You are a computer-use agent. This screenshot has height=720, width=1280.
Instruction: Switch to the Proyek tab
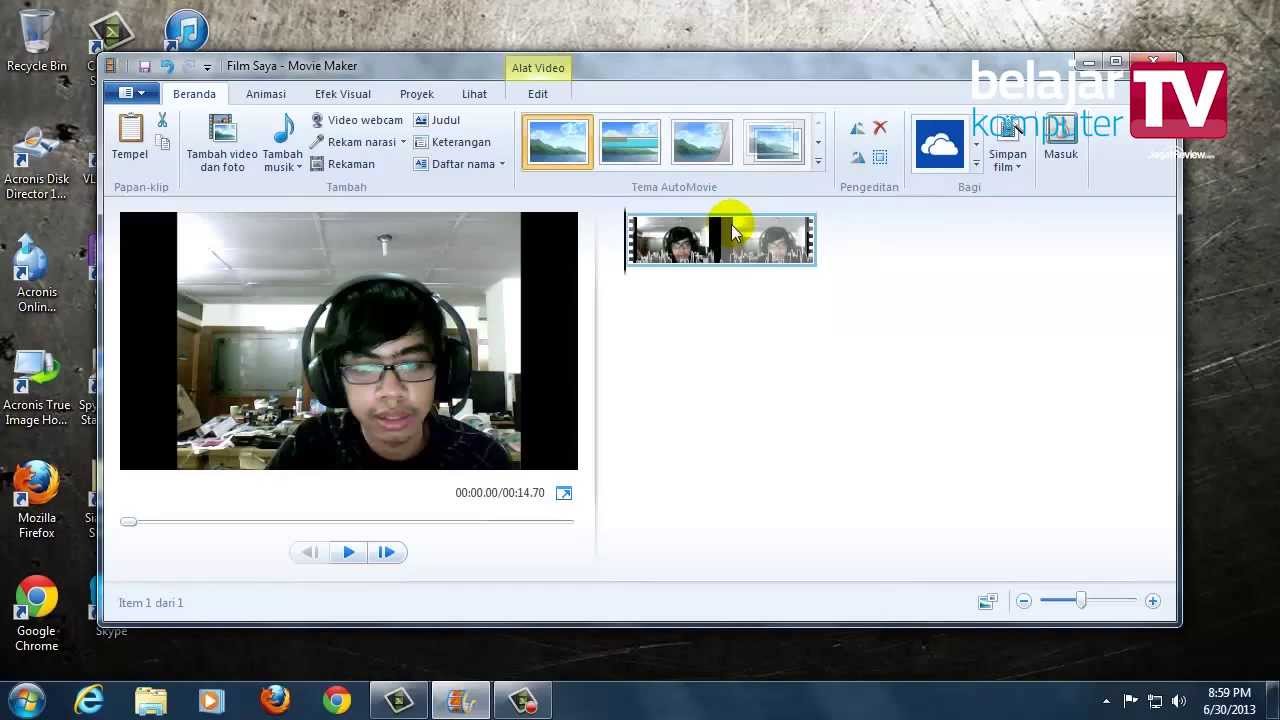coord(417,94)
